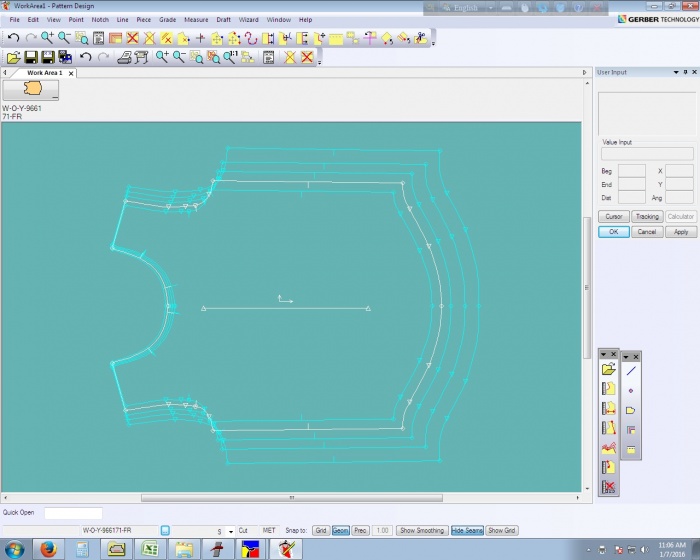
Task: Click the Value Input field
Action: point(646,154)
